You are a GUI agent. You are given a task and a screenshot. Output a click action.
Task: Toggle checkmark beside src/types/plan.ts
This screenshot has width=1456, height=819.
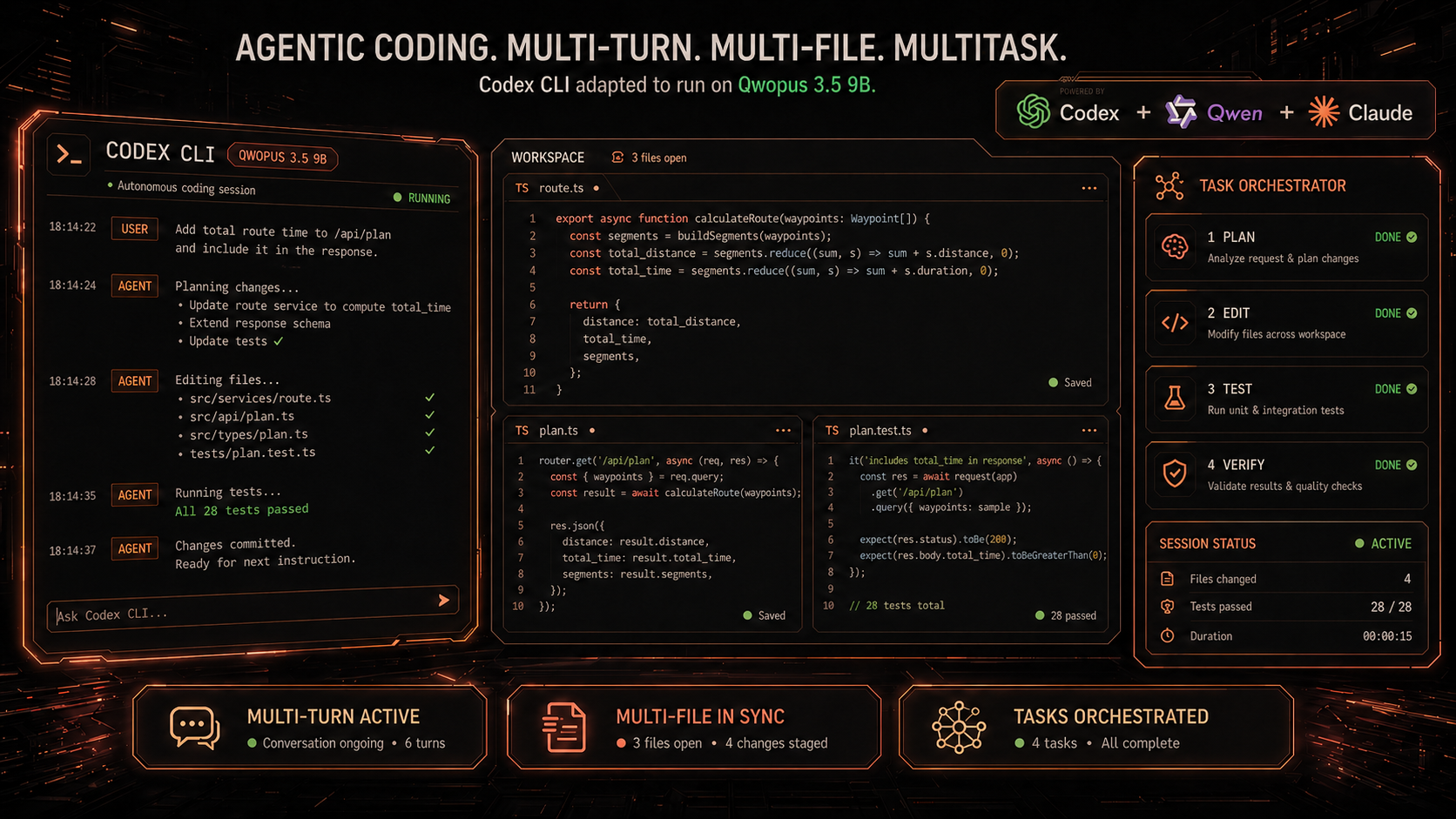click(x=429, y=432)
